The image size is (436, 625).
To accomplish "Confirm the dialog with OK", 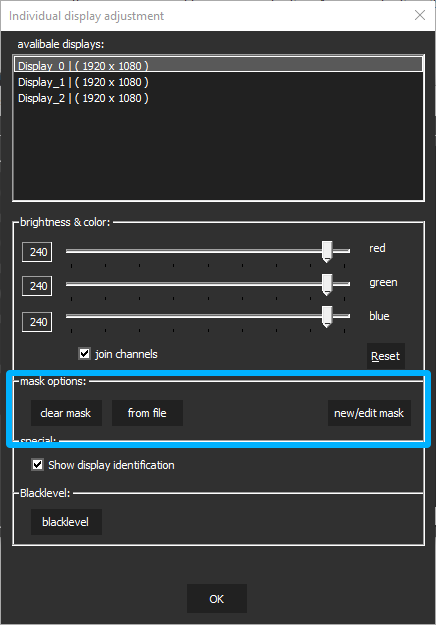I will pyautogui.click(x=217, y=599).
